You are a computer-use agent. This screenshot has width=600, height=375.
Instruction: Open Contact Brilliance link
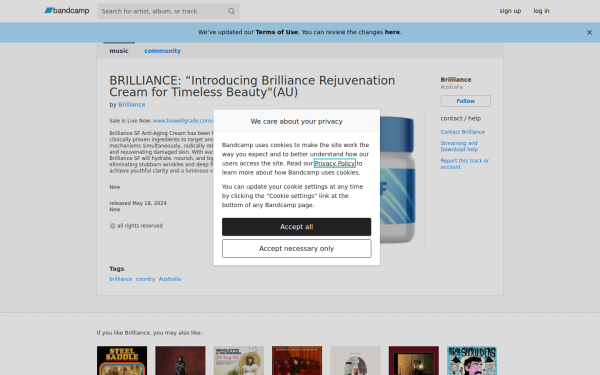click(462, 132)
